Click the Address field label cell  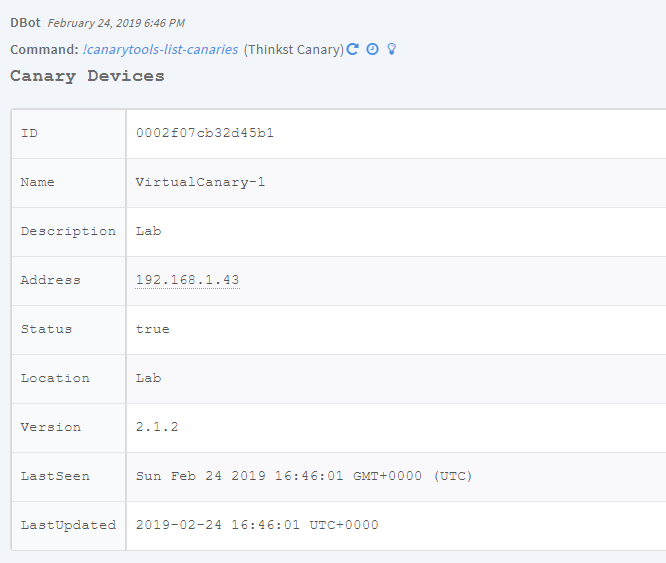[68, 280]
